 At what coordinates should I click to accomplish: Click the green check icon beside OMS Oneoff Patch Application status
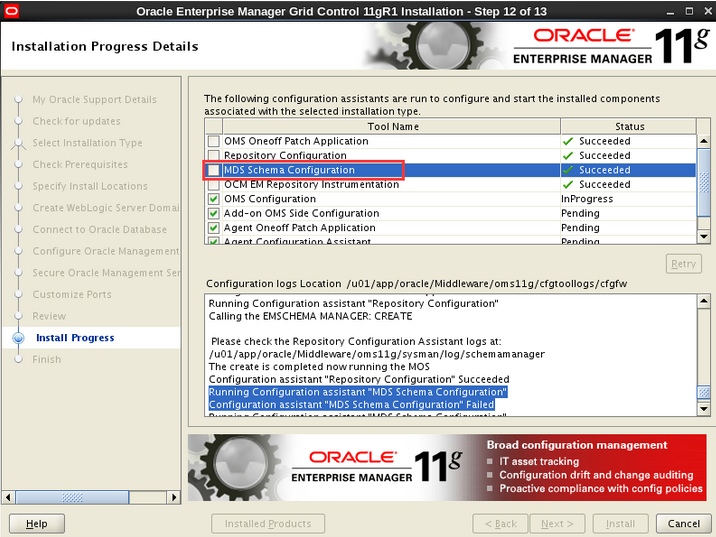click(568, 142)
